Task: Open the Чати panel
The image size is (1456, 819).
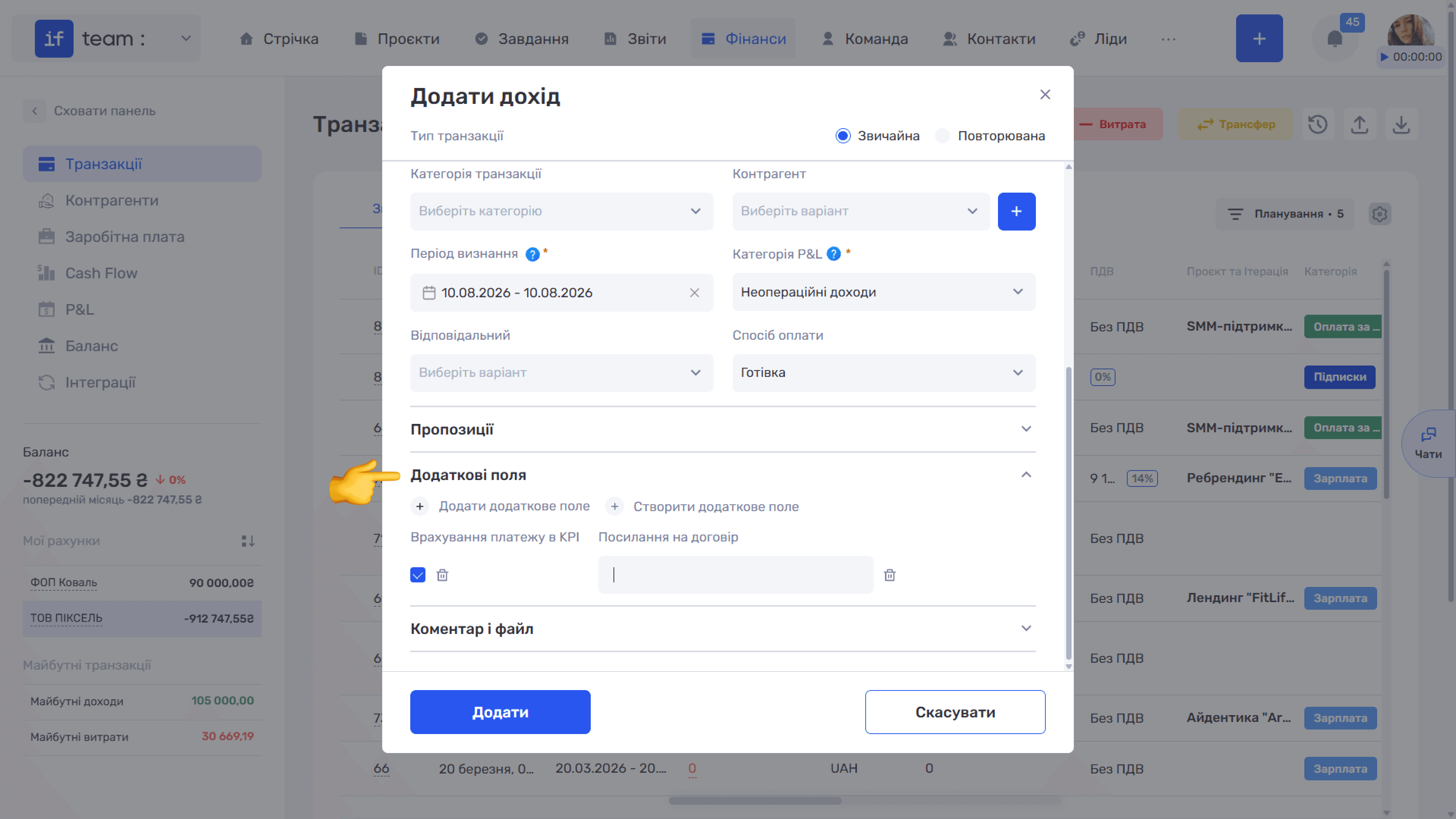Action: click(1428, 444)
